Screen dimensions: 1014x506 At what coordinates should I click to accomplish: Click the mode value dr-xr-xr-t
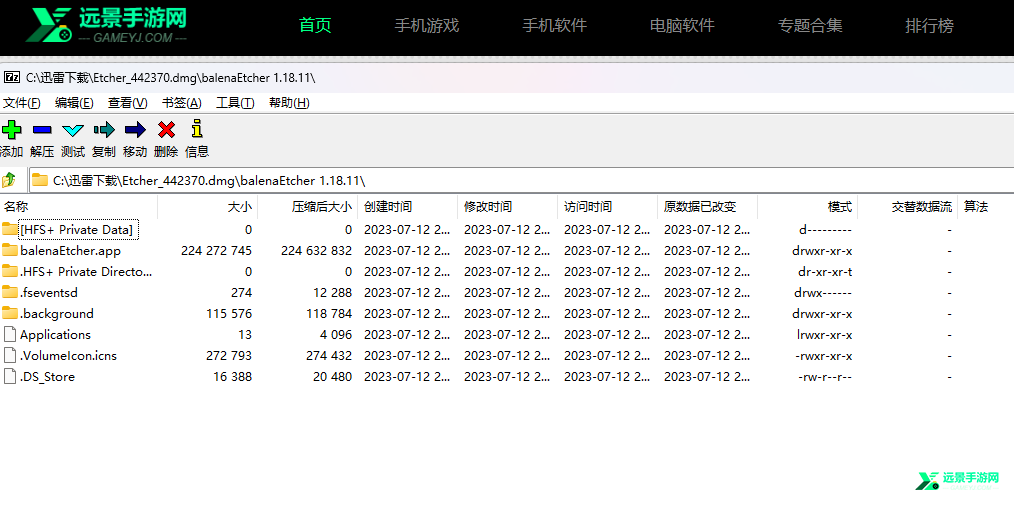tap(825, 272)
